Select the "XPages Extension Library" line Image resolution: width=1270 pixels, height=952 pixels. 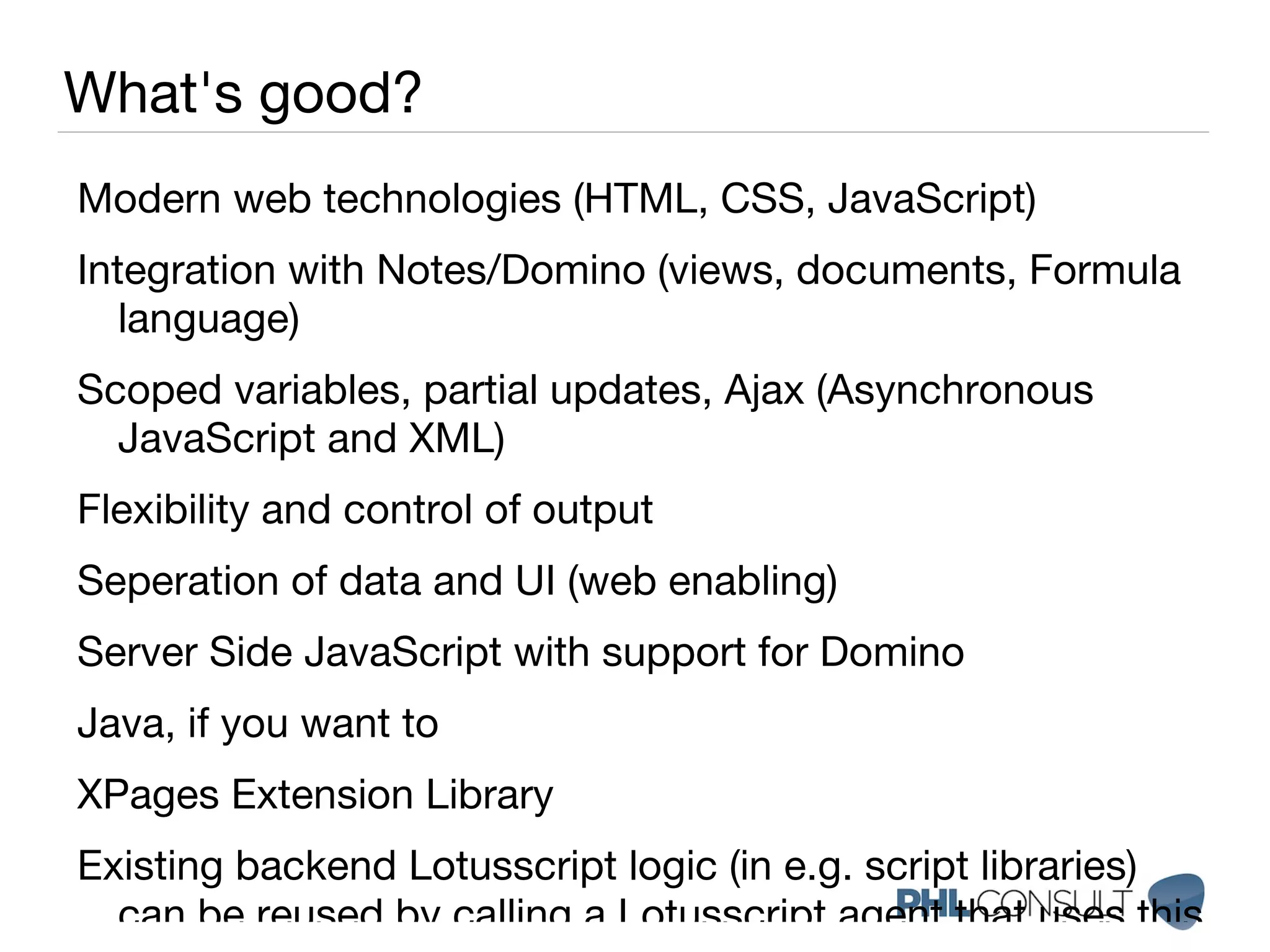(x=314, y=795)
